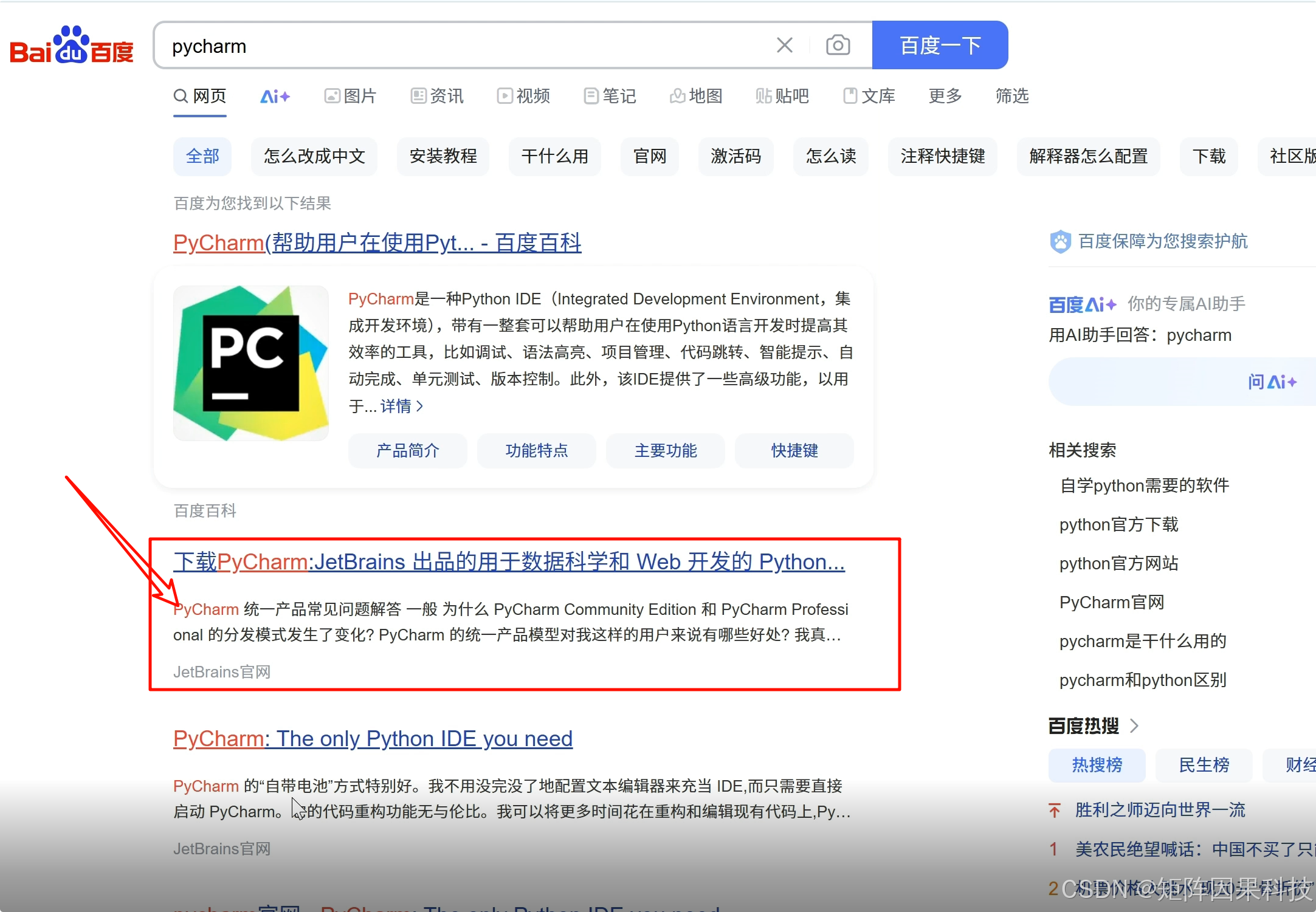The image size is (1316, 912).
Task: Open related search PyCharm官网
Action: (1111, 602)
